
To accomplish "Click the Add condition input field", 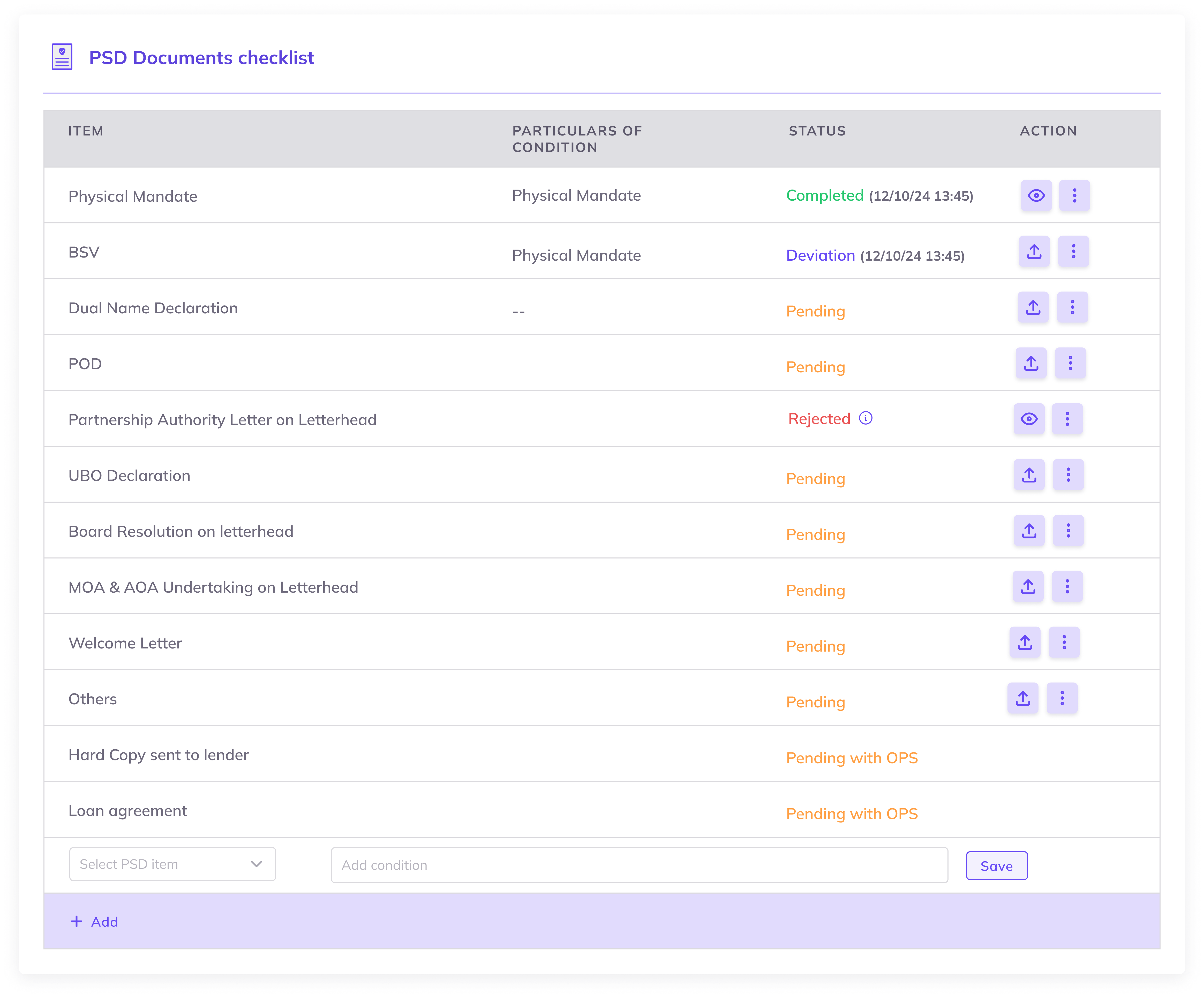I will click(x=639, y=865).
